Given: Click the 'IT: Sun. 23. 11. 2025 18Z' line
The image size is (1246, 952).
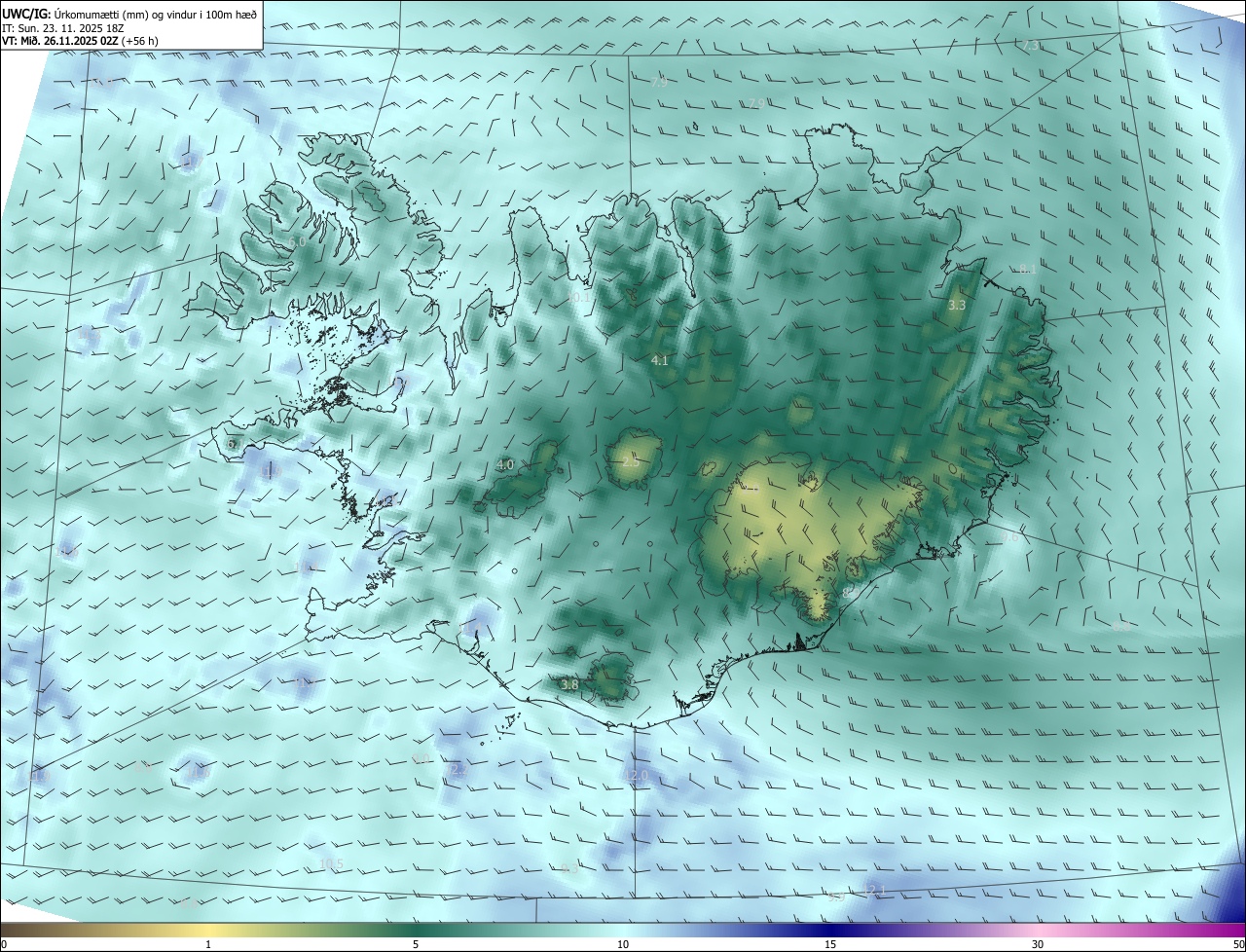Looking at the screenshot, I should pos(62,27).
